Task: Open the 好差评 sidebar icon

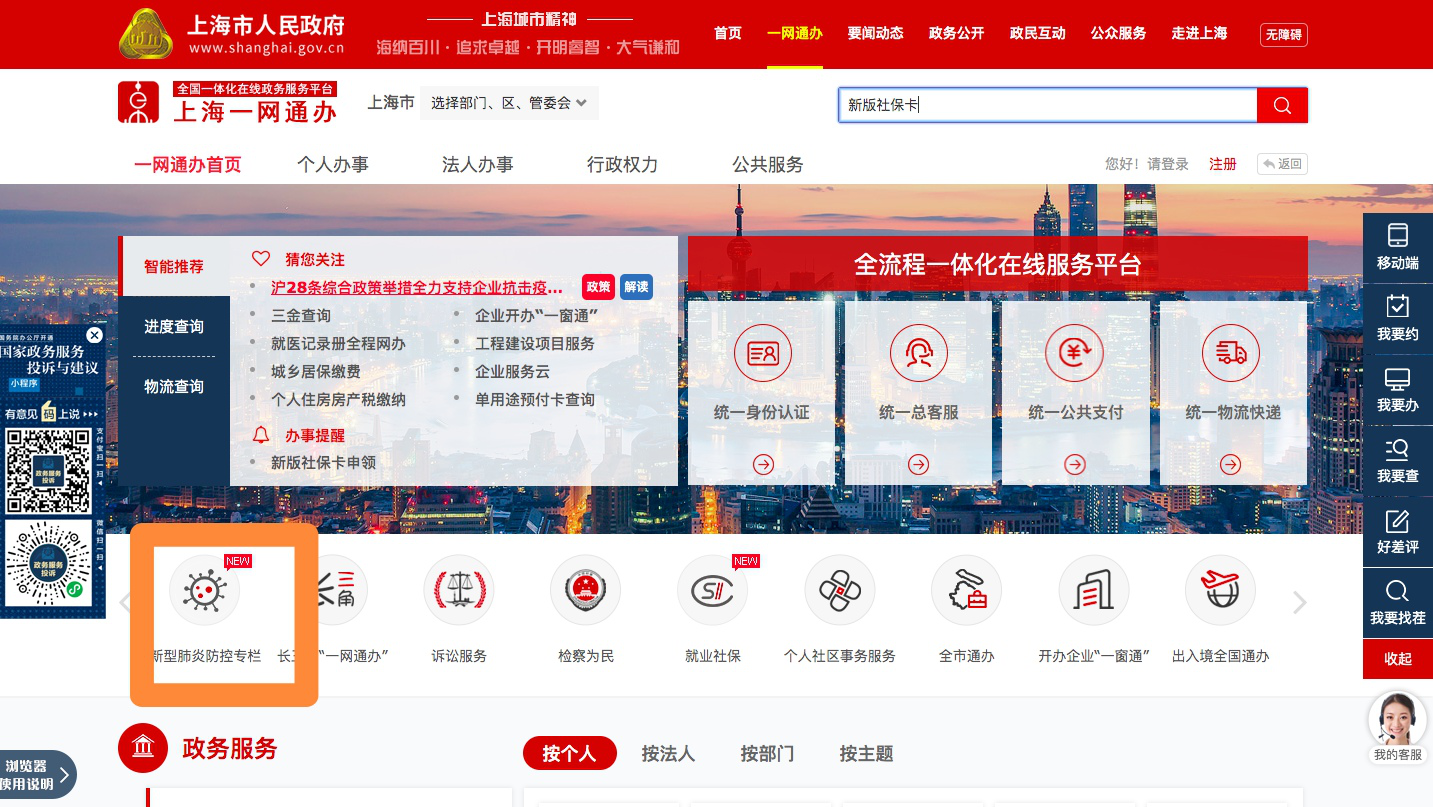Action: point(1398,531)
